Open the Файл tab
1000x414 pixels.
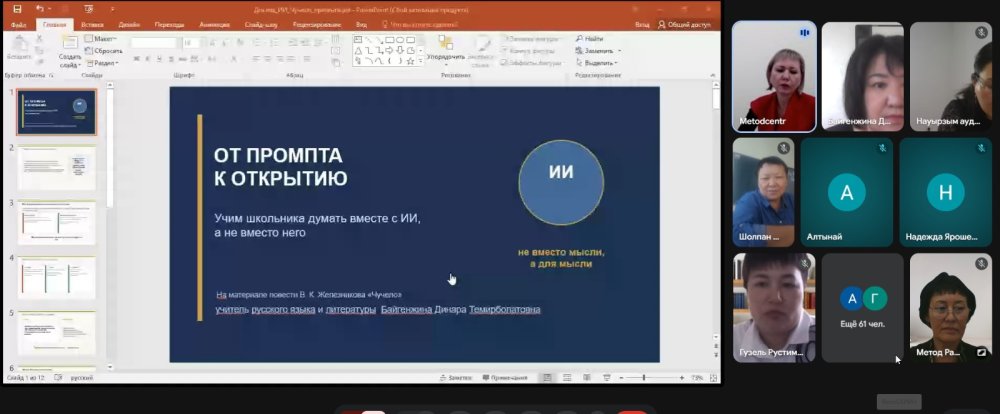point(18,24)
